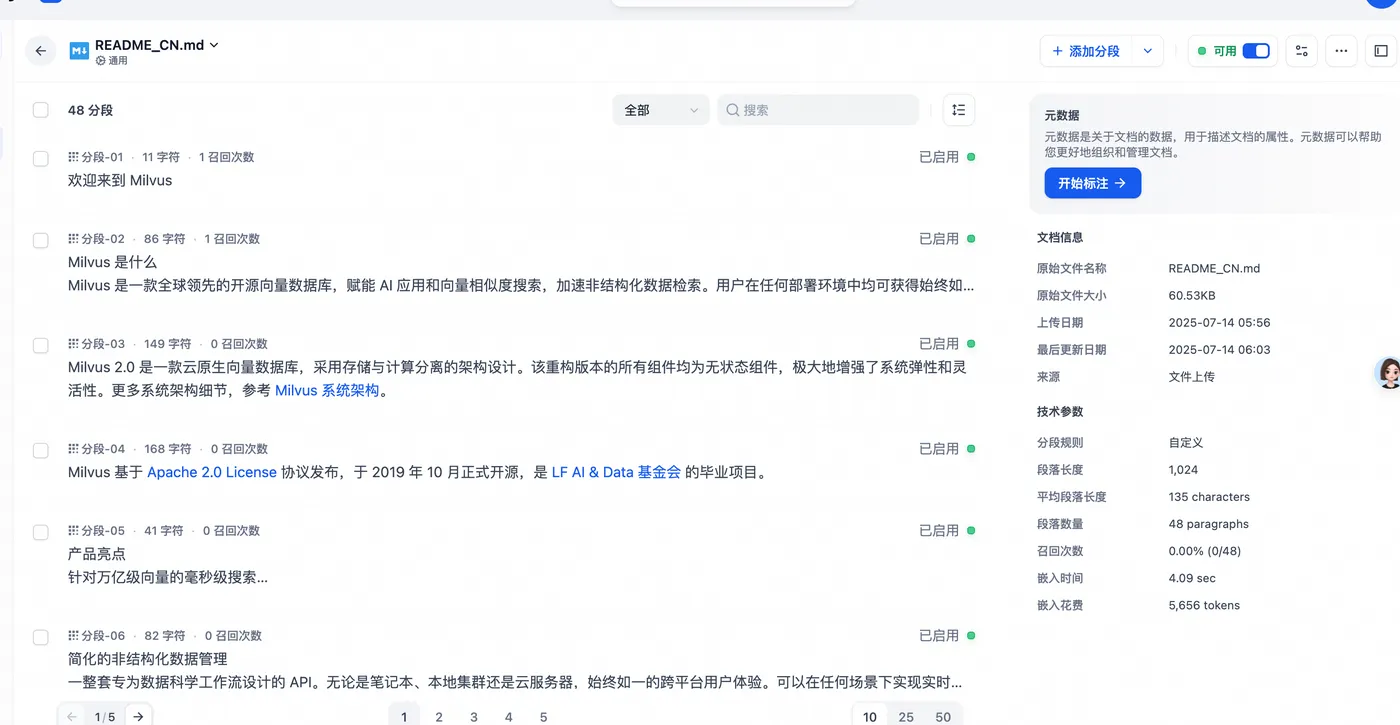This screenshot has height=725, width=1400.
Task: Open the Apache 2.0 License link
Action: (x=212, y=472)
